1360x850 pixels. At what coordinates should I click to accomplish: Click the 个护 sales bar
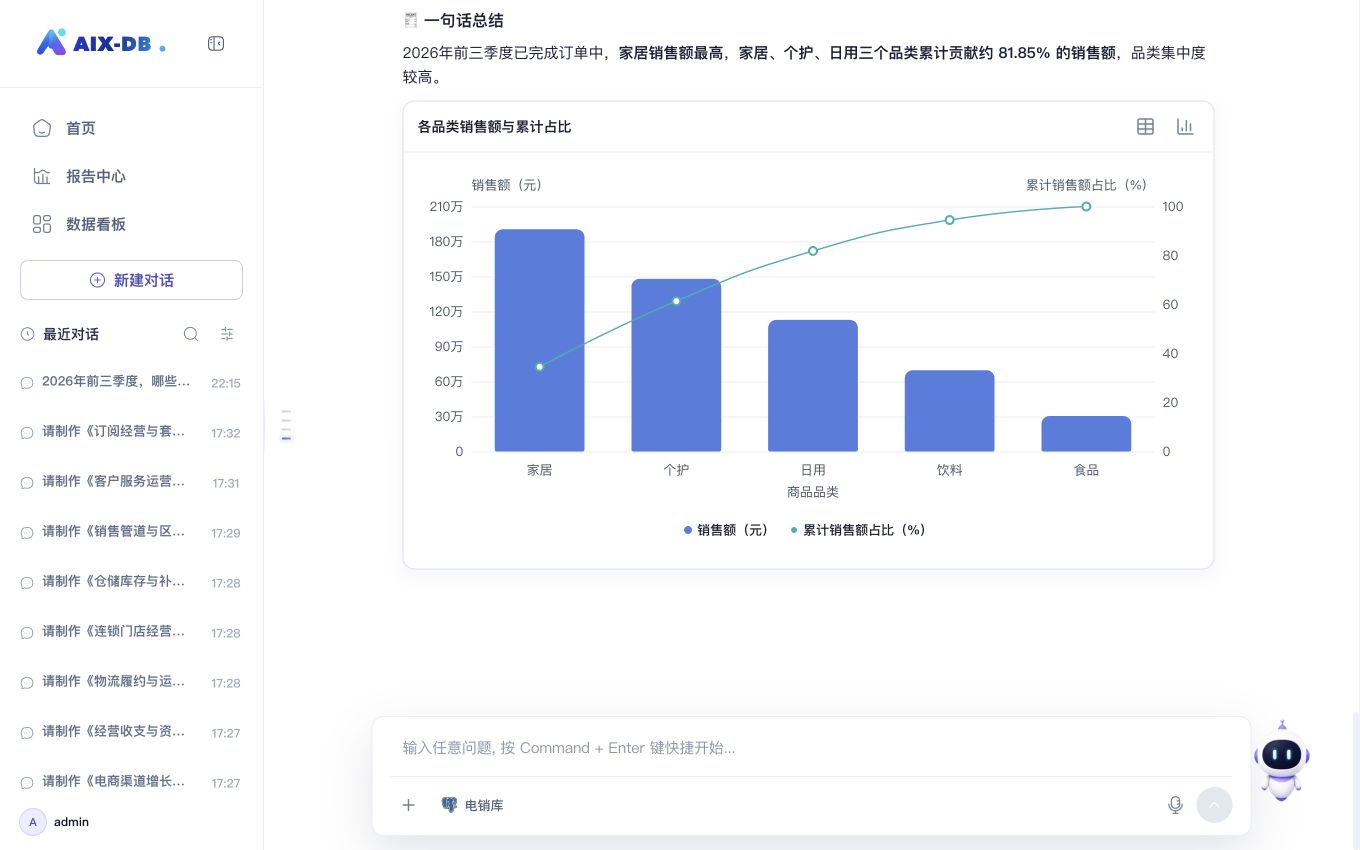coord(676,365)
